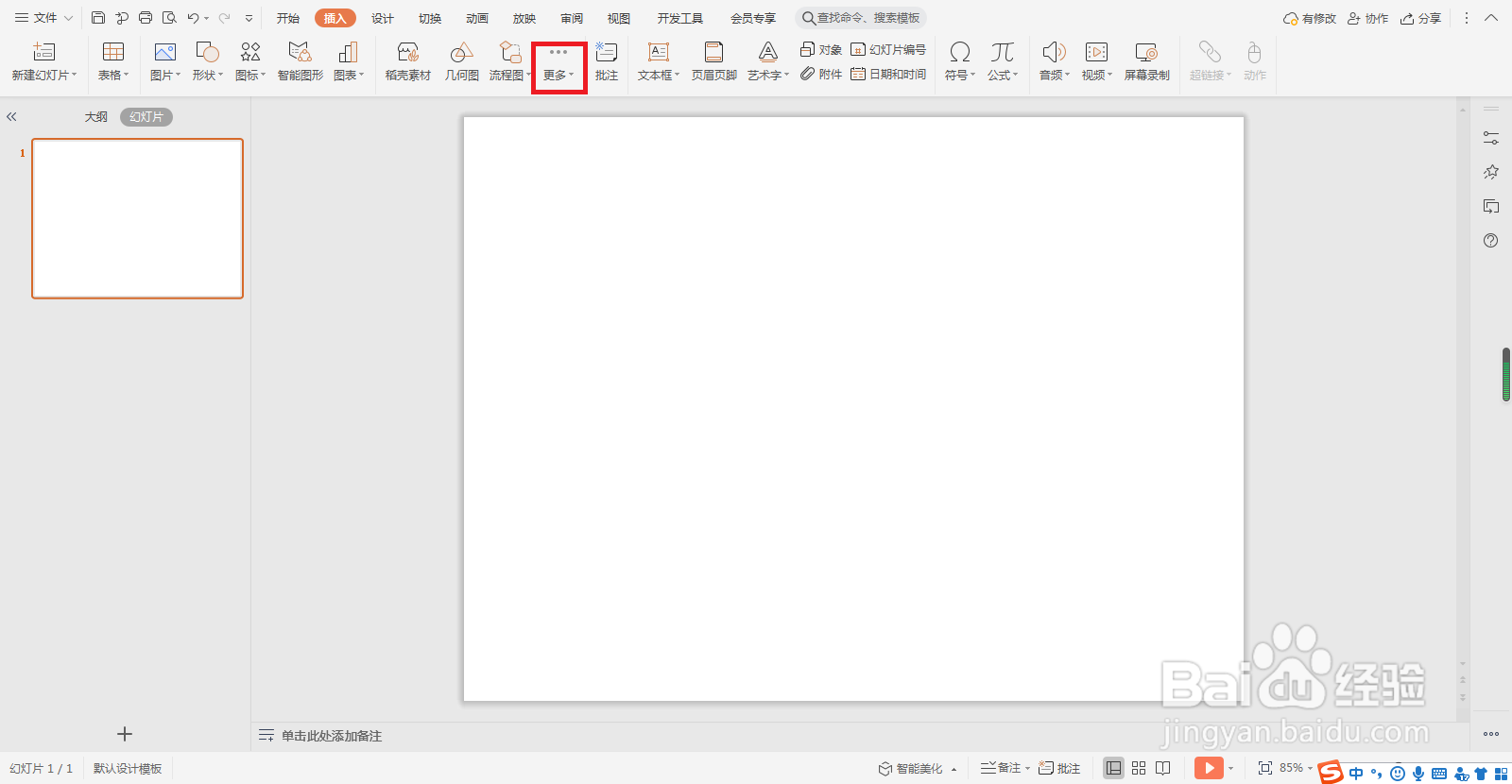
Task: Switch to the 设计 Design tab
Action: pos(383,18)
